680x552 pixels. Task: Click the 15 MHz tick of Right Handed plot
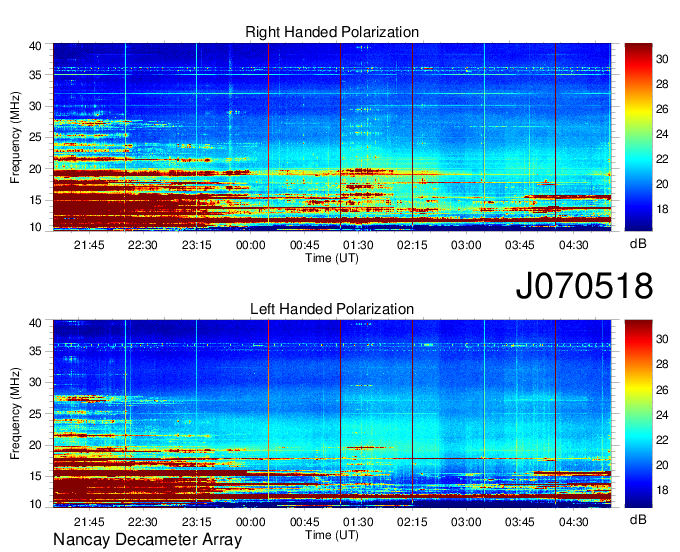(x=35, y=200)
